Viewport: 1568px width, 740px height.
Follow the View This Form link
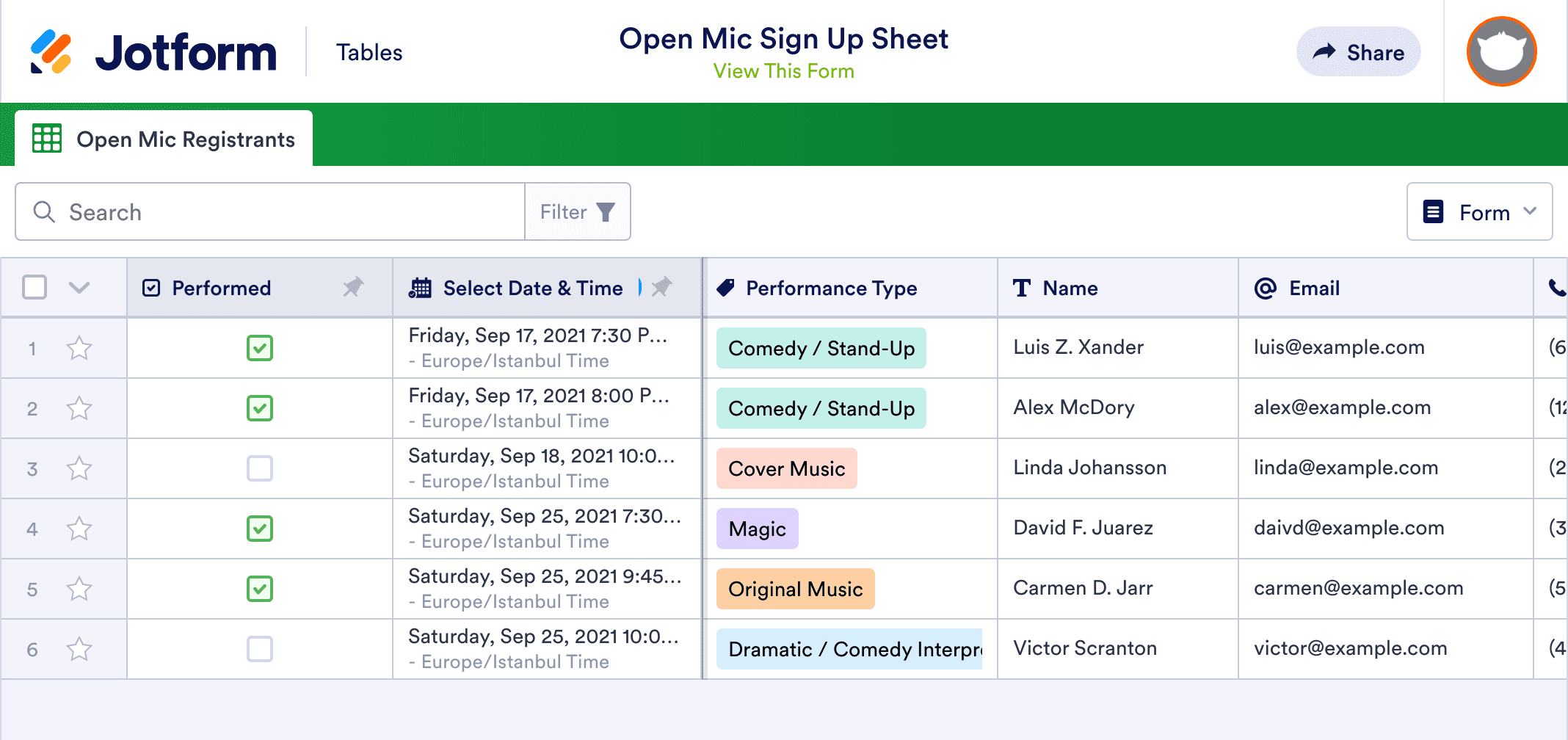coord(783,71)
